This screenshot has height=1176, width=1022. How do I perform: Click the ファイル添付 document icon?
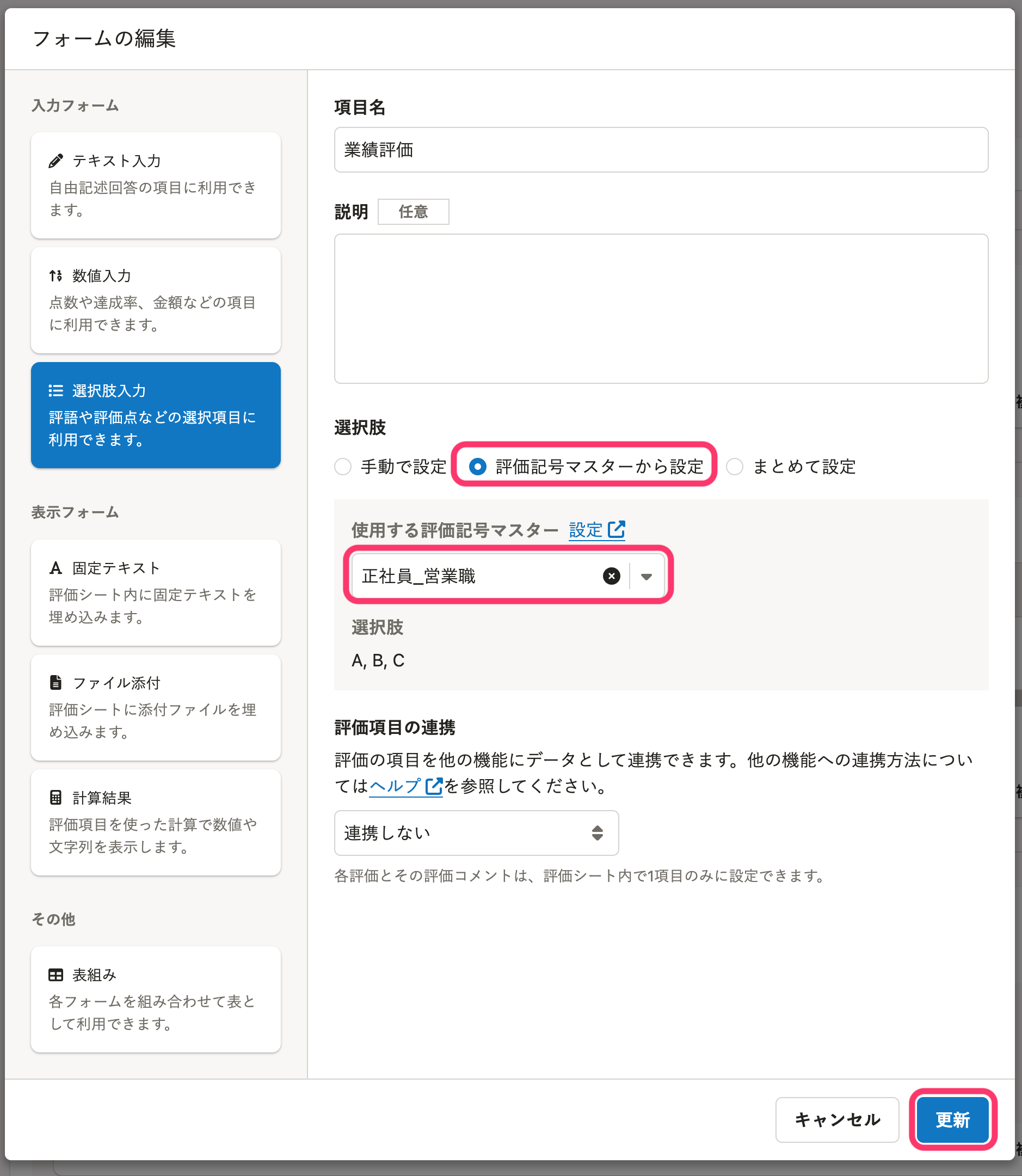[x=56, y=683]
